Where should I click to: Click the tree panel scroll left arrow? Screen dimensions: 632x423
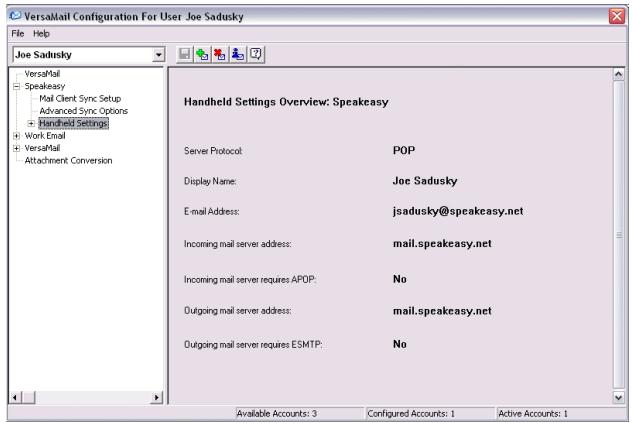click(x=15, y=398)
